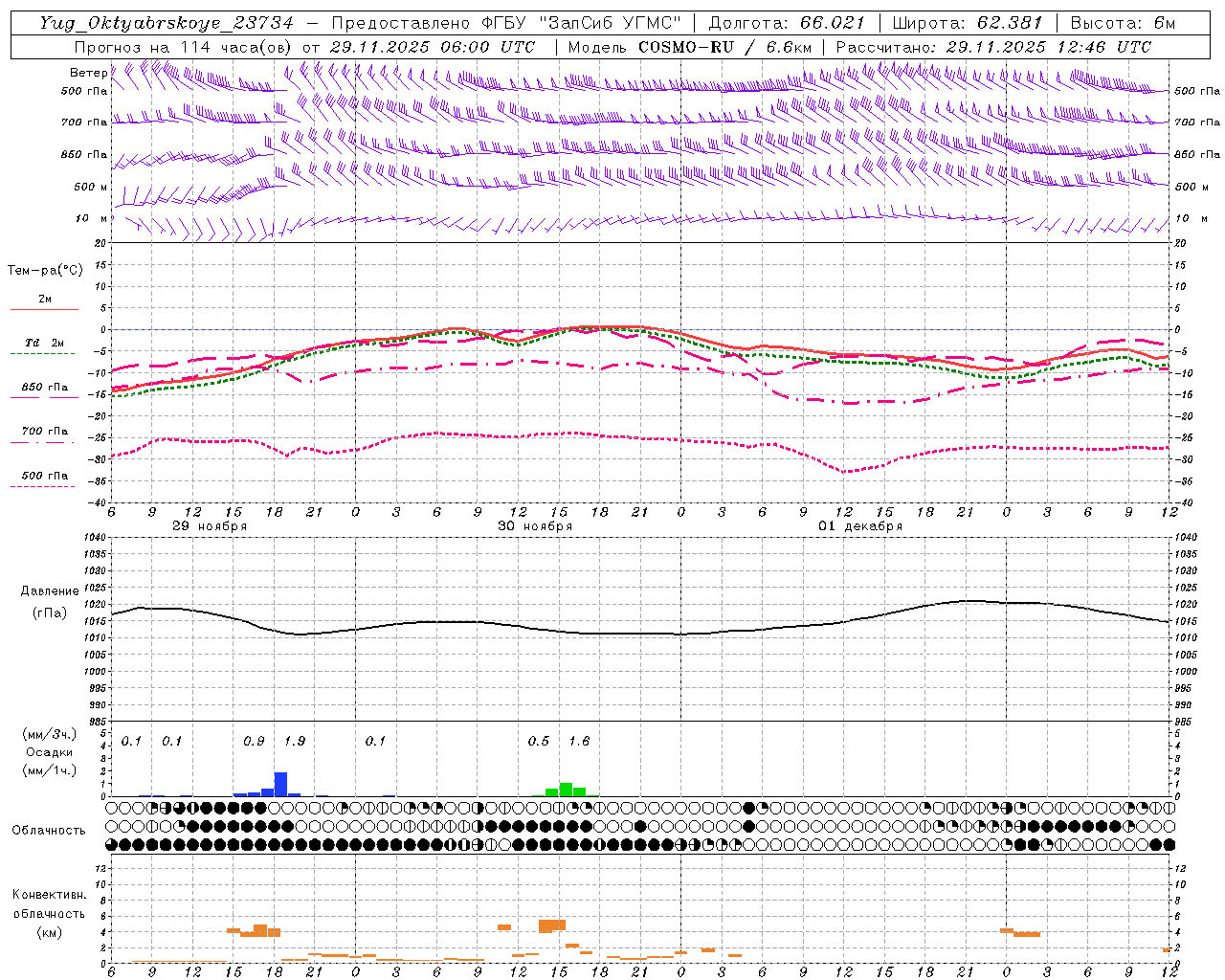Click the 01 декабря date label
The image size is (1225, 980).
coord(860,526)
